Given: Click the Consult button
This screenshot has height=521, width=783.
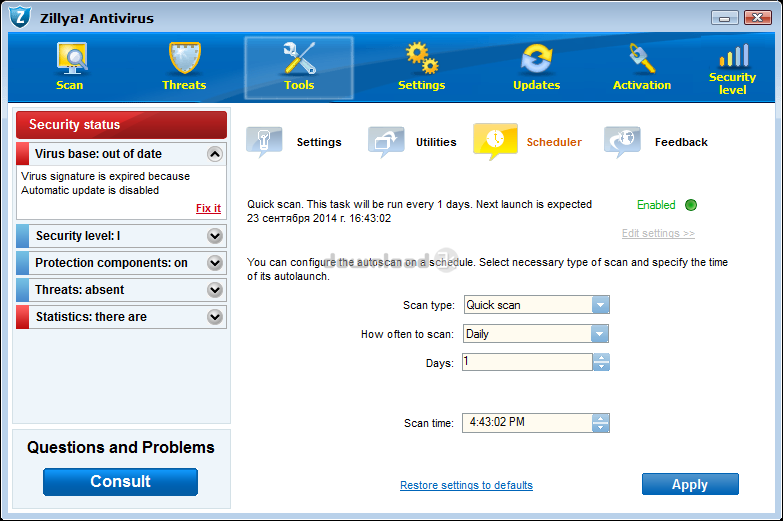Looking at the screenshot, I should 120,482.
